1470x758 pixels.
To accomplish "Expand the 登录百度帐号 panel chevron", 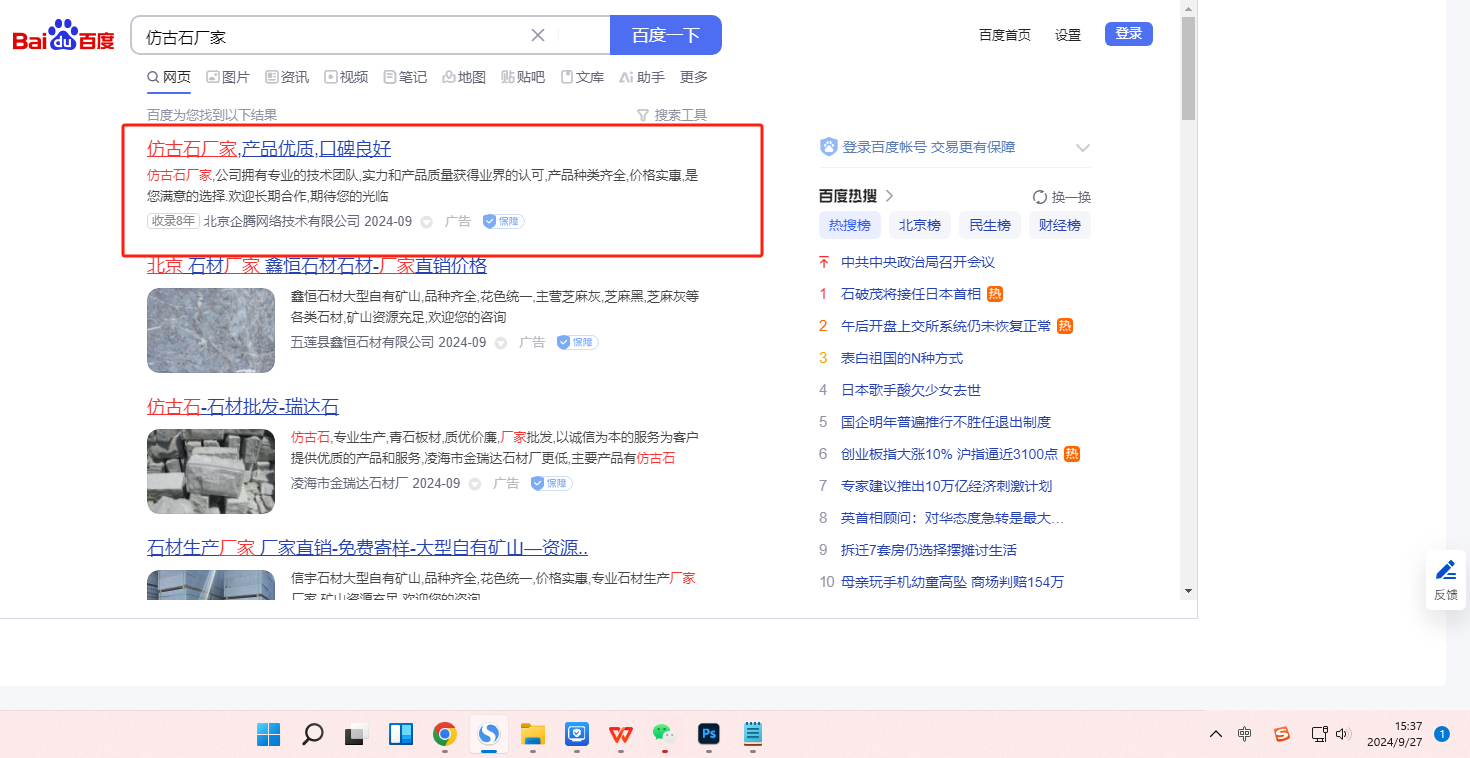I will 1082,148.
